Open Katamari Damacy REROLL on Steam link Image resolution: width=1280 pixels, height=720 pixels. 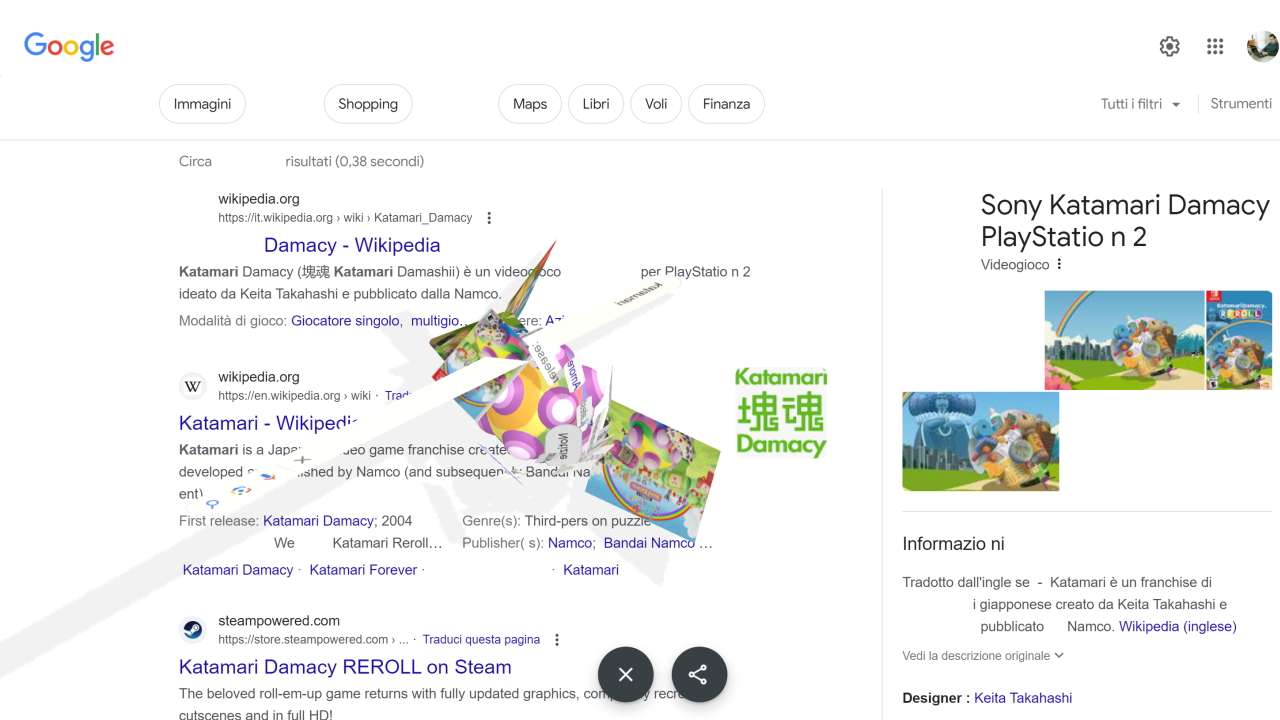point(345,667)
